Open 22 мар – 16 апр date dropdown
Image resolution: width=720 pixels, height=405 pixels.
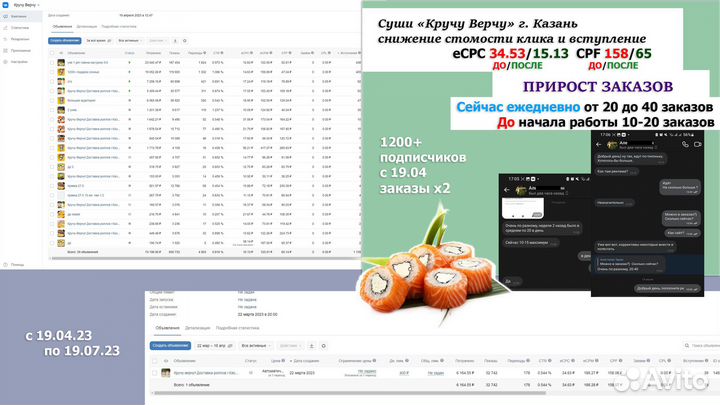coord(214,346)
